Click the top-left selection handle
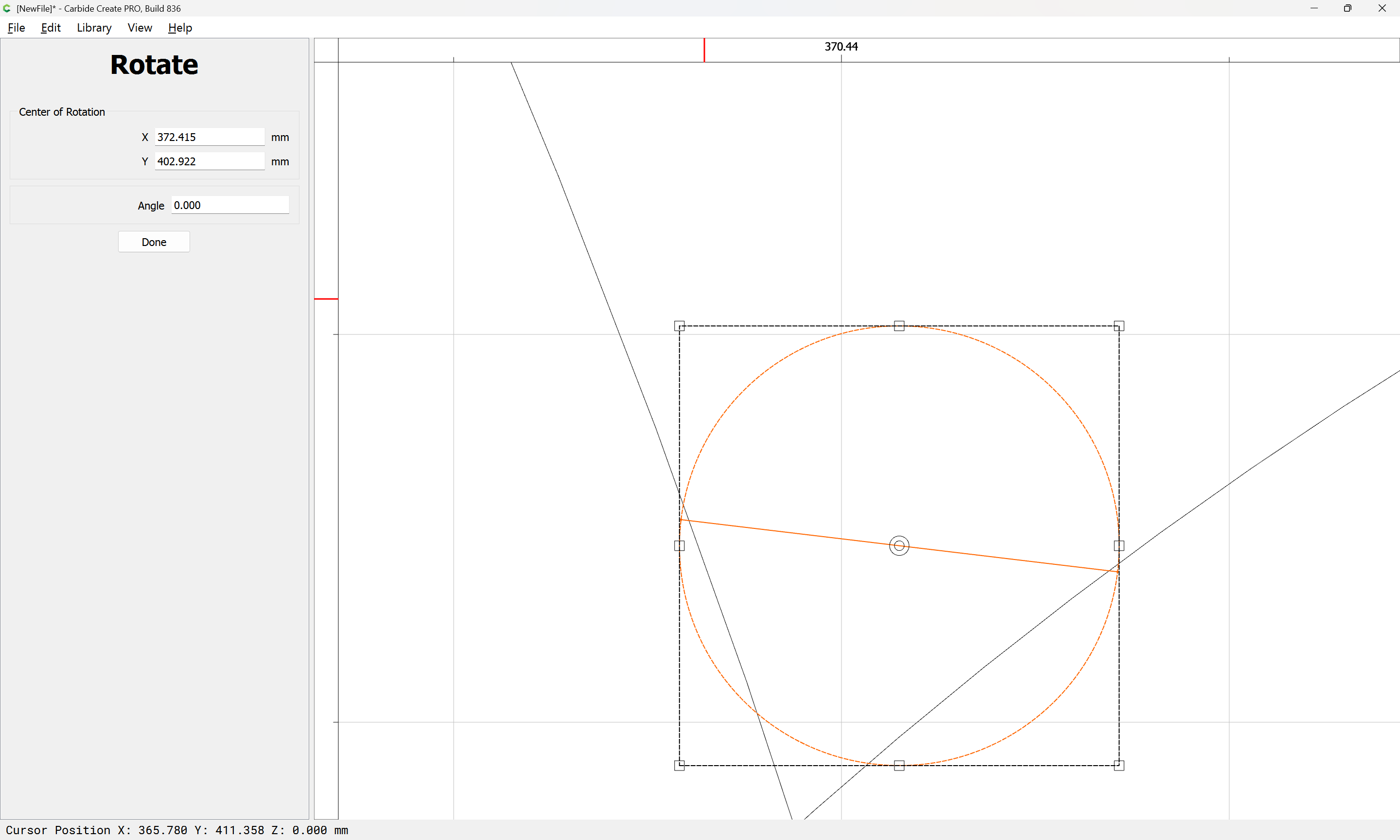The image size is (1400, 840). tap(679, 326)
